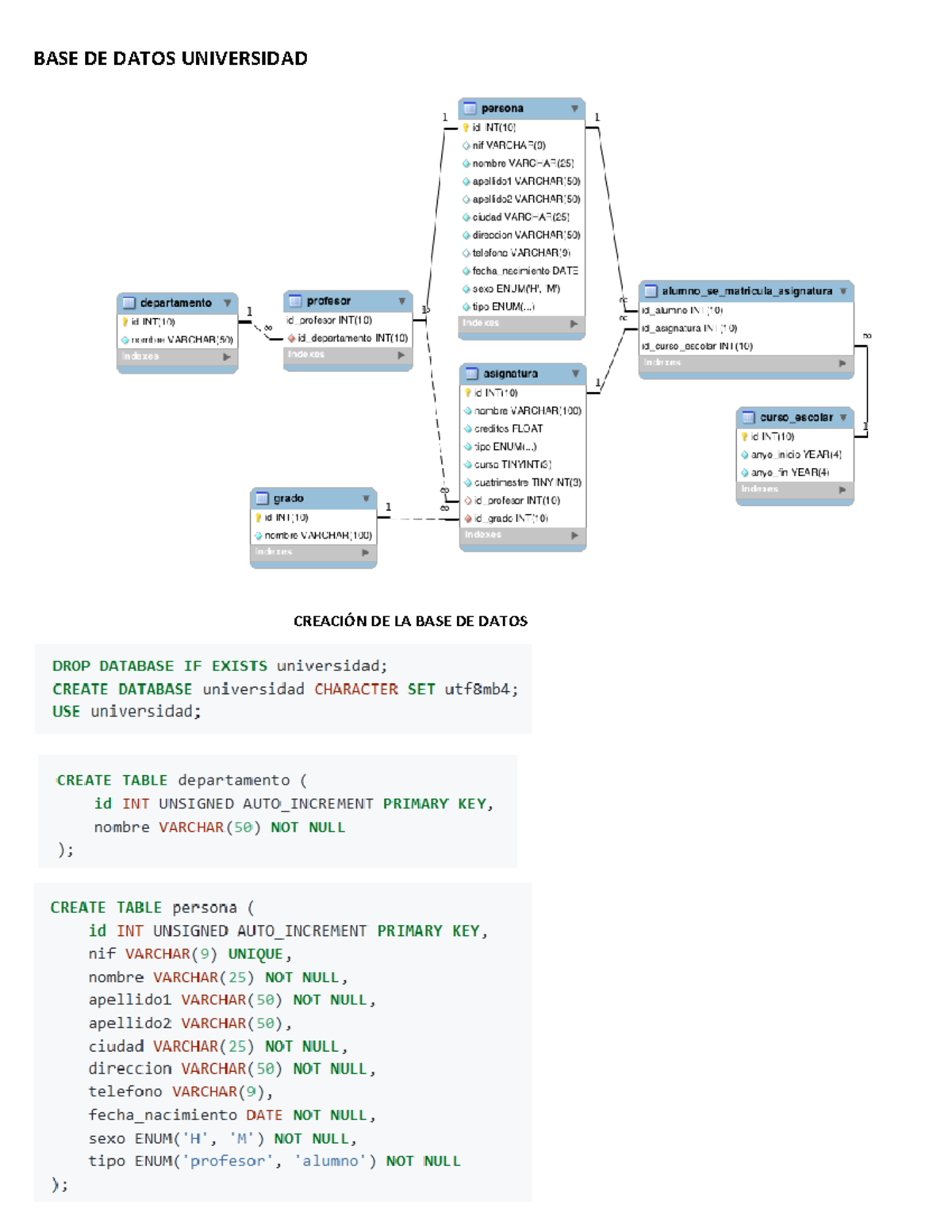Click the alumno_se_matricula_asignatura table icon
The width and height of the screenshot is (952, 1232).
coord(651,291)
